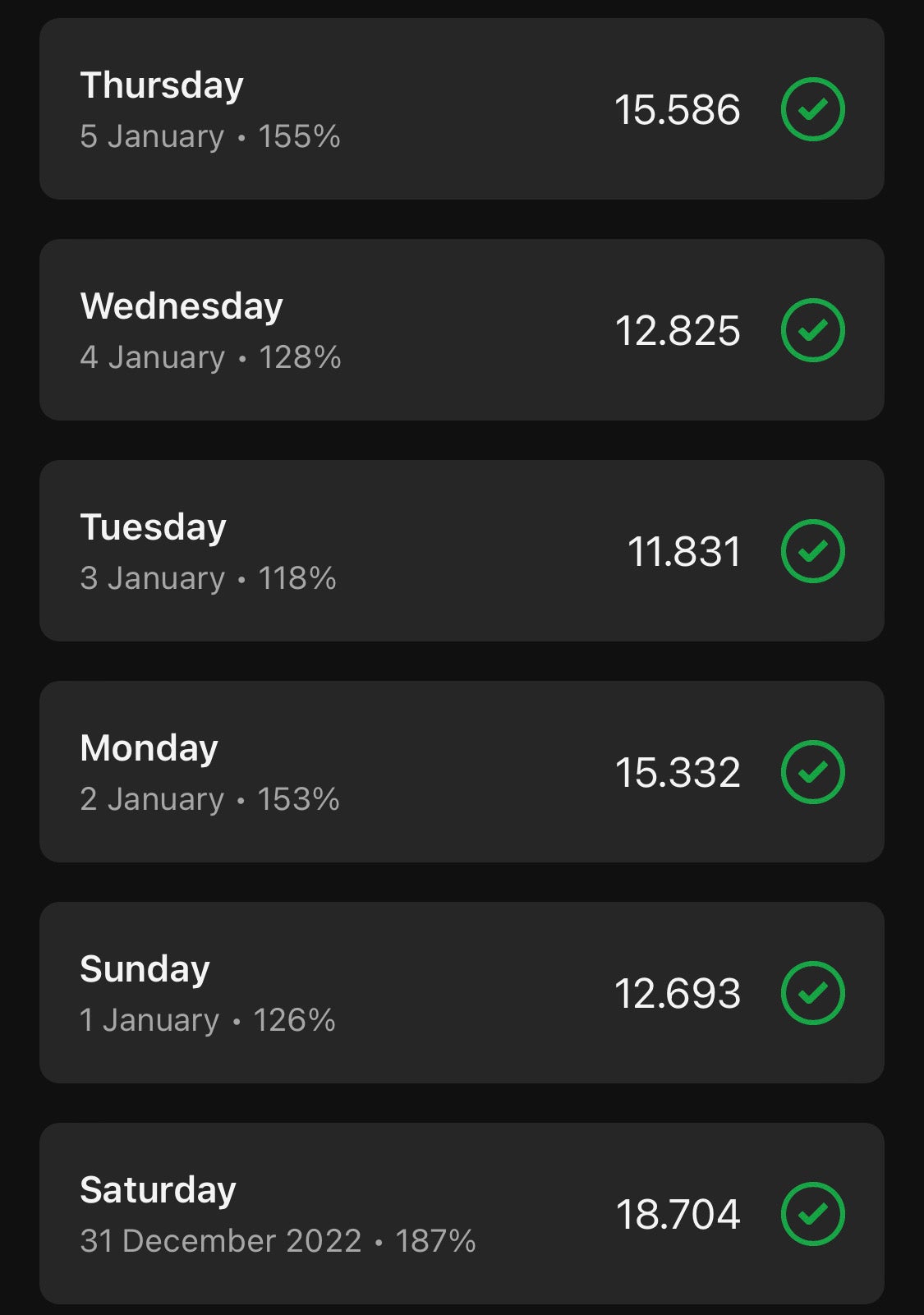Viewport: 924px width, 1315px height.
Task: Tap the 15.332 step count value
Action: 678,773
